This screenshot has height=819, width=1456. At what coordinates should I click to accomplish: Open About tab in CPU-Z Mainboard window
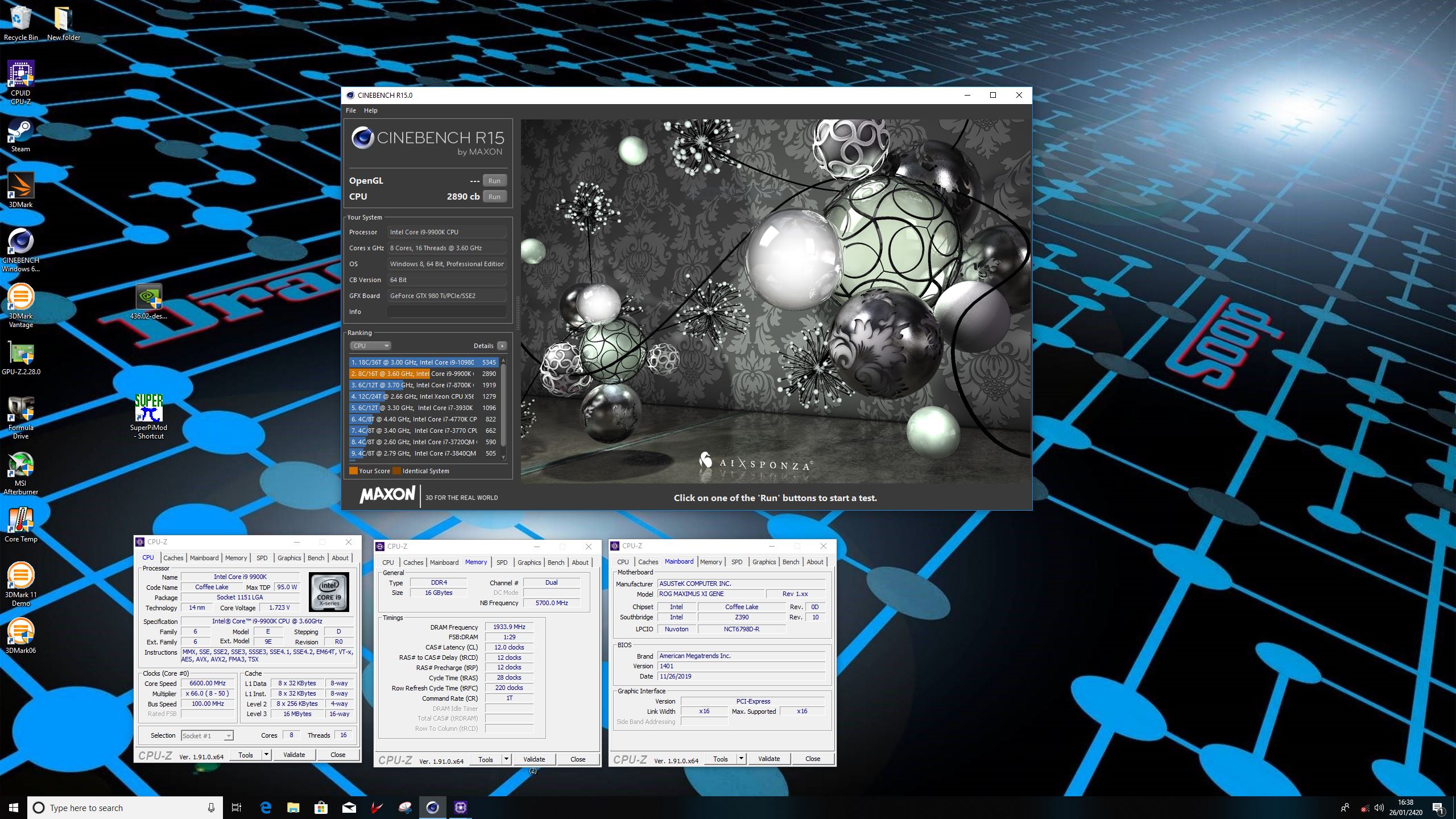coord(814,562)
